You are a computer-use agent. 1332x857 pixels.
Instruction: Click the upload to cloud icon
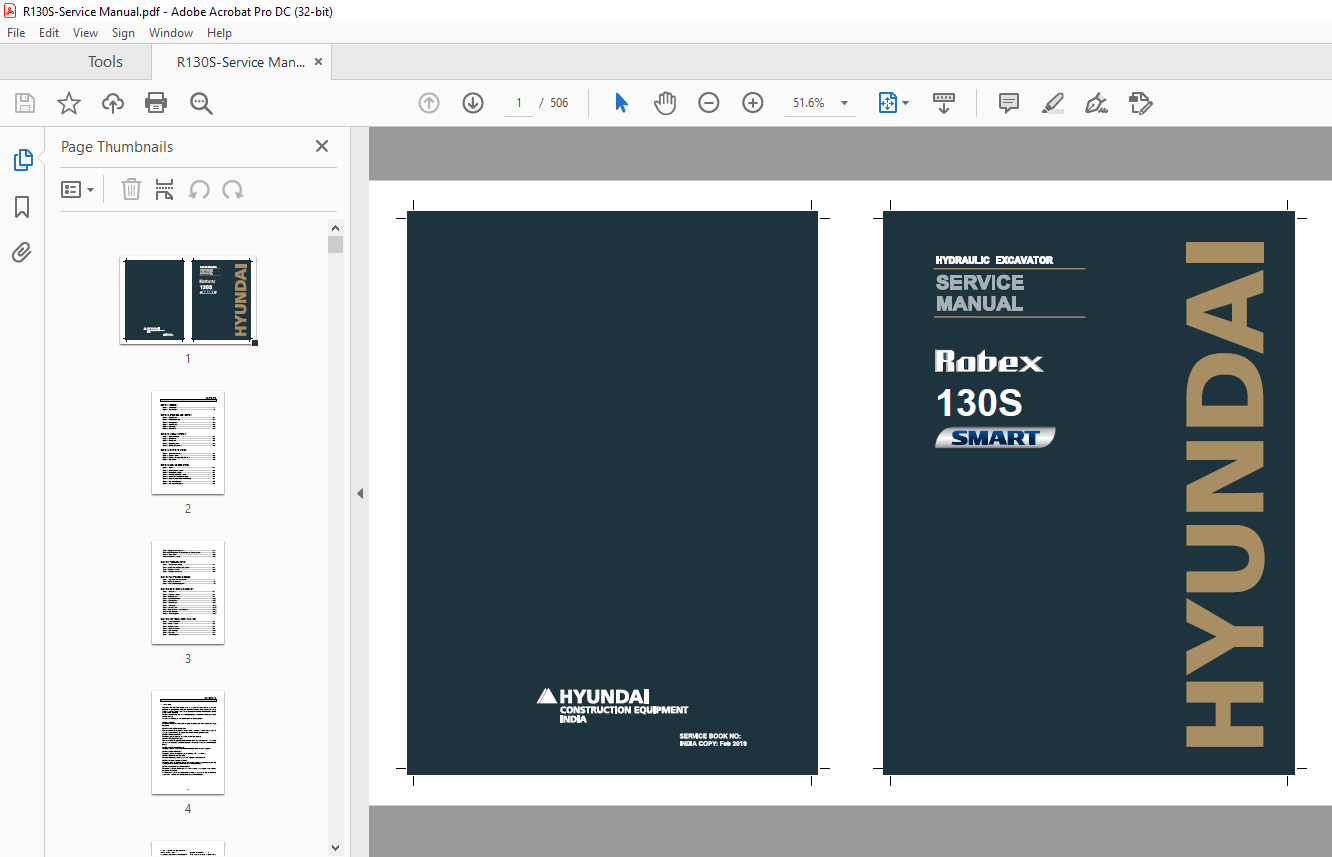(113, 103)
